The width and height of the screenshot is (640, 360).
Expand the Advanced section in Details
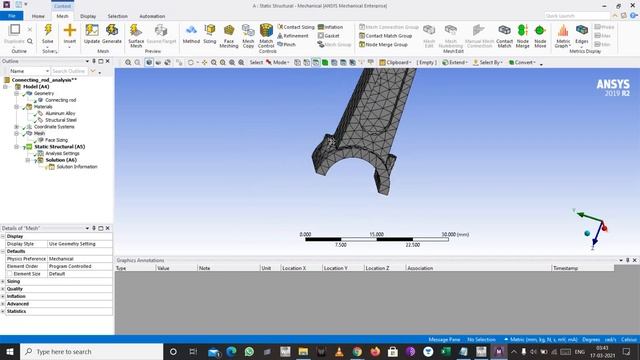[x=3, y=304]
